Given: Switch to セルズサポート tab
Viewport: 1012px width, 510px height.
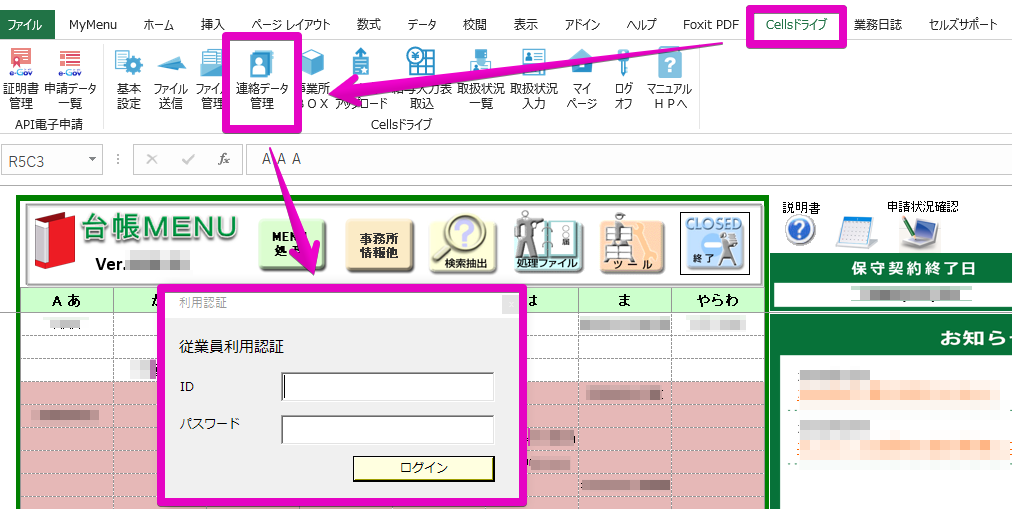Looking at the screenshot, I should pyautogui.click(x=963, y=25).
